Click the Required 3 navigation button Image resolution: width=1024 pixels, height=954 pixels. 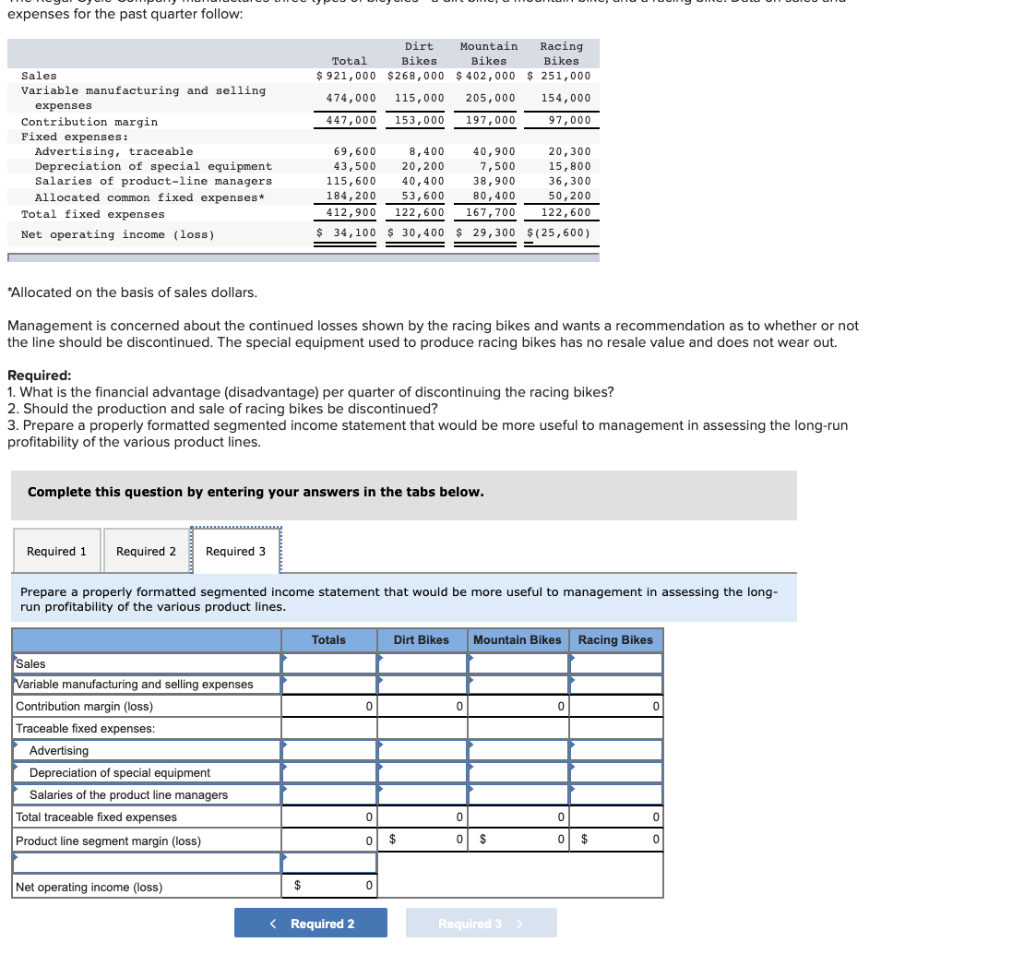point(481,922)
